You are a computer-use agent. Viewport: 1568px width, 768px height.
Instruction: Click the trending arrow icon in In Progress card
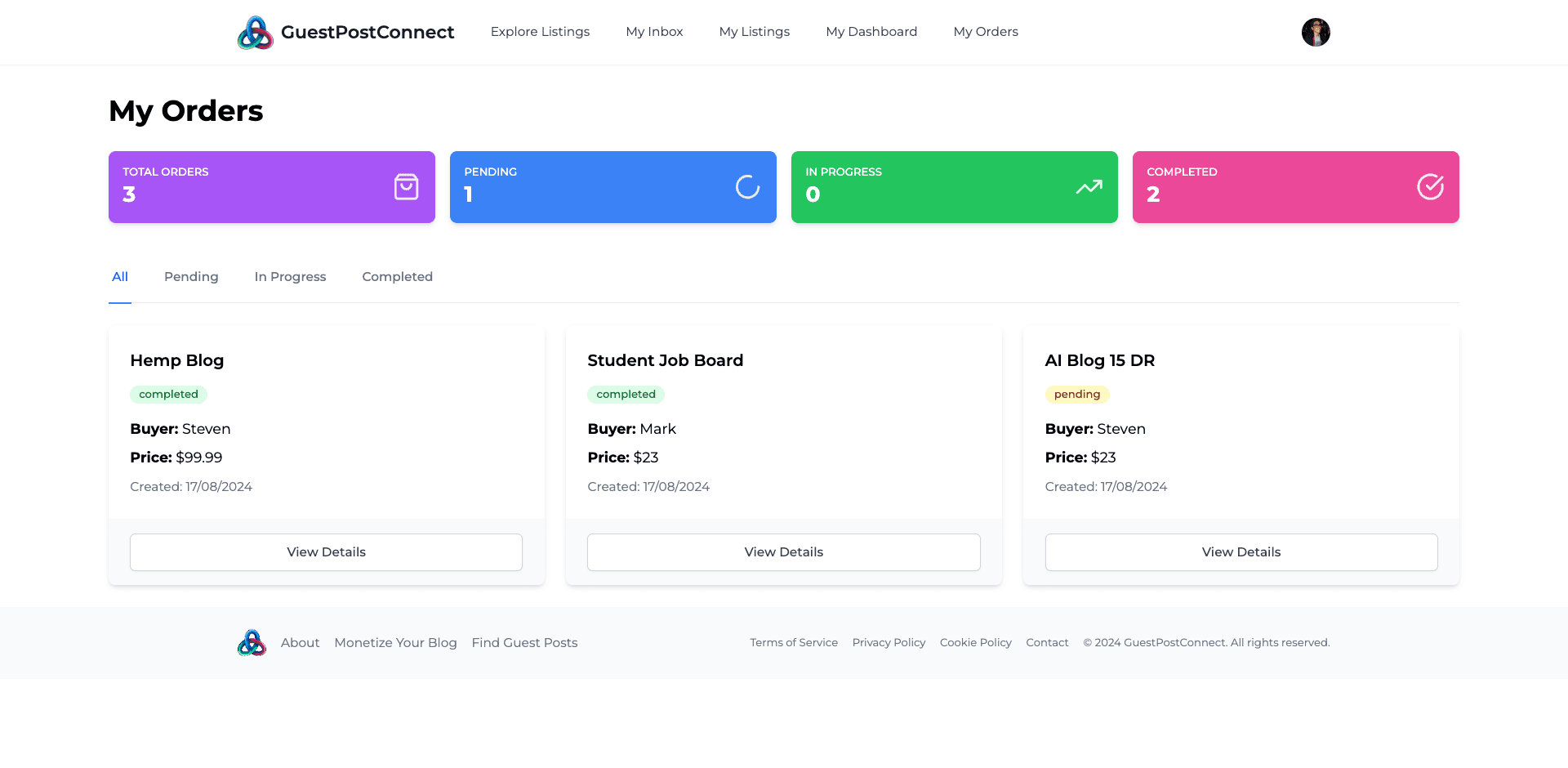[x=1089, y=187]
